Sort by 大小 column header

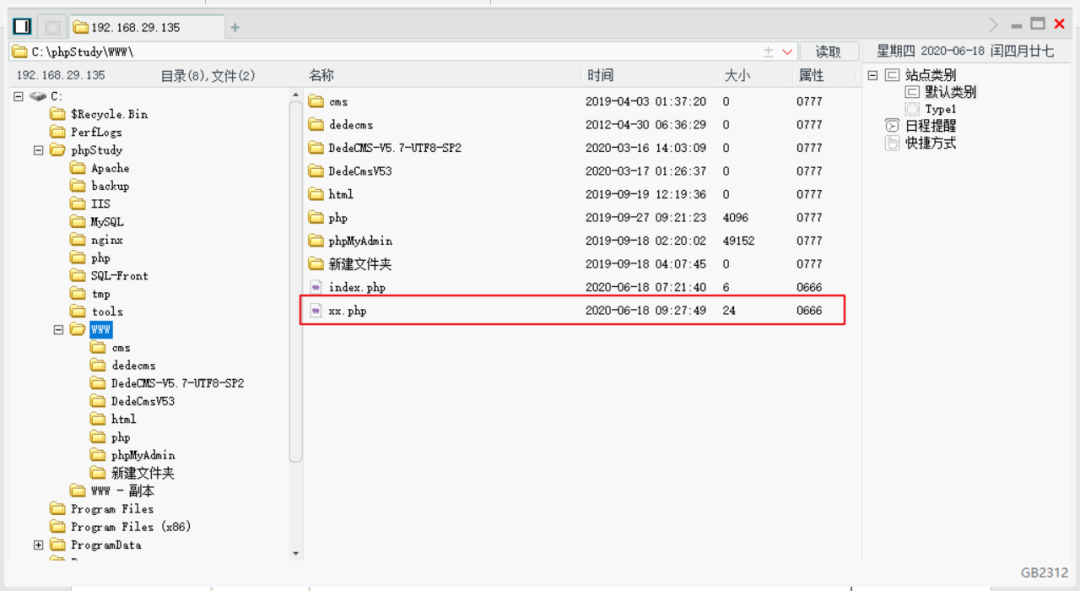[x=737, y=75]
